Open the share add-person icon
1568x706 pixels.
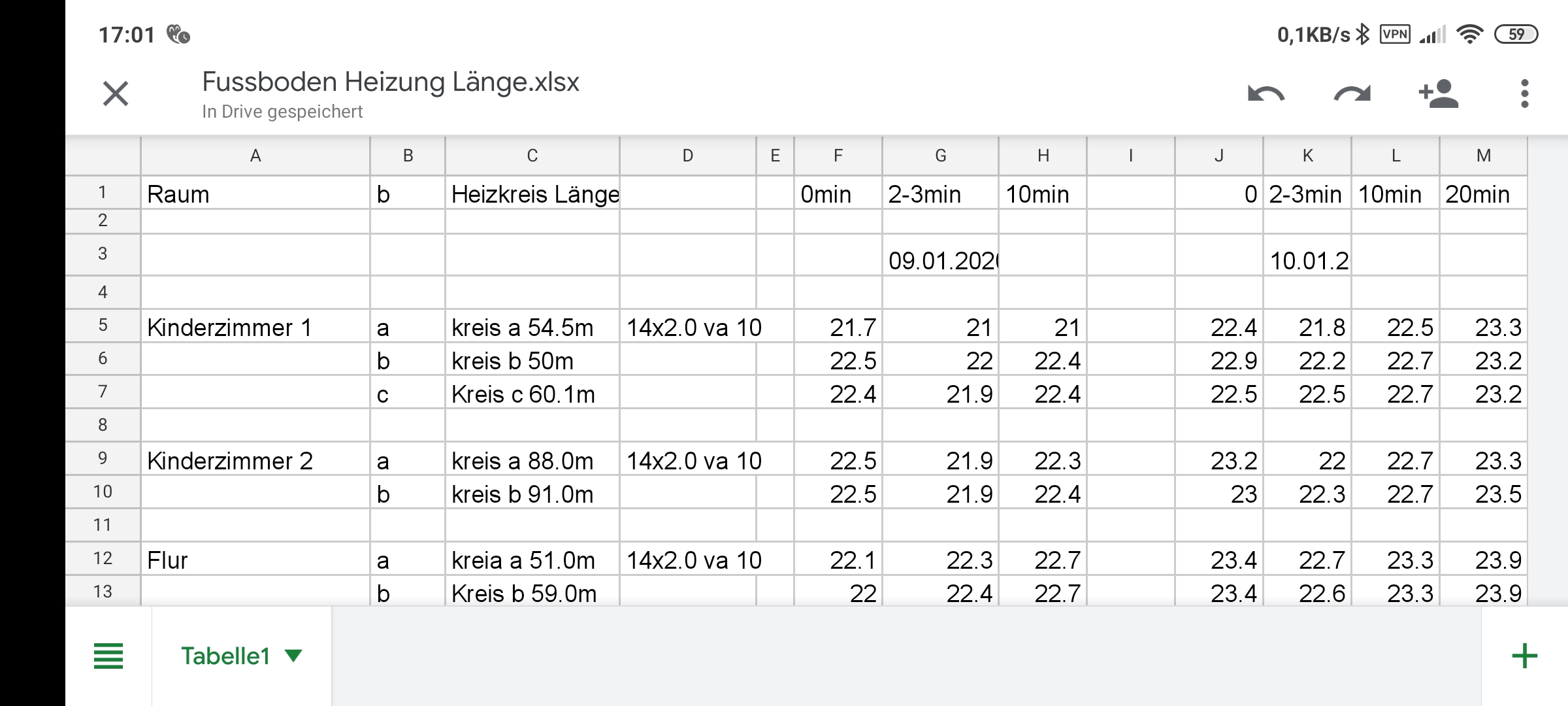click(1439, 93)
